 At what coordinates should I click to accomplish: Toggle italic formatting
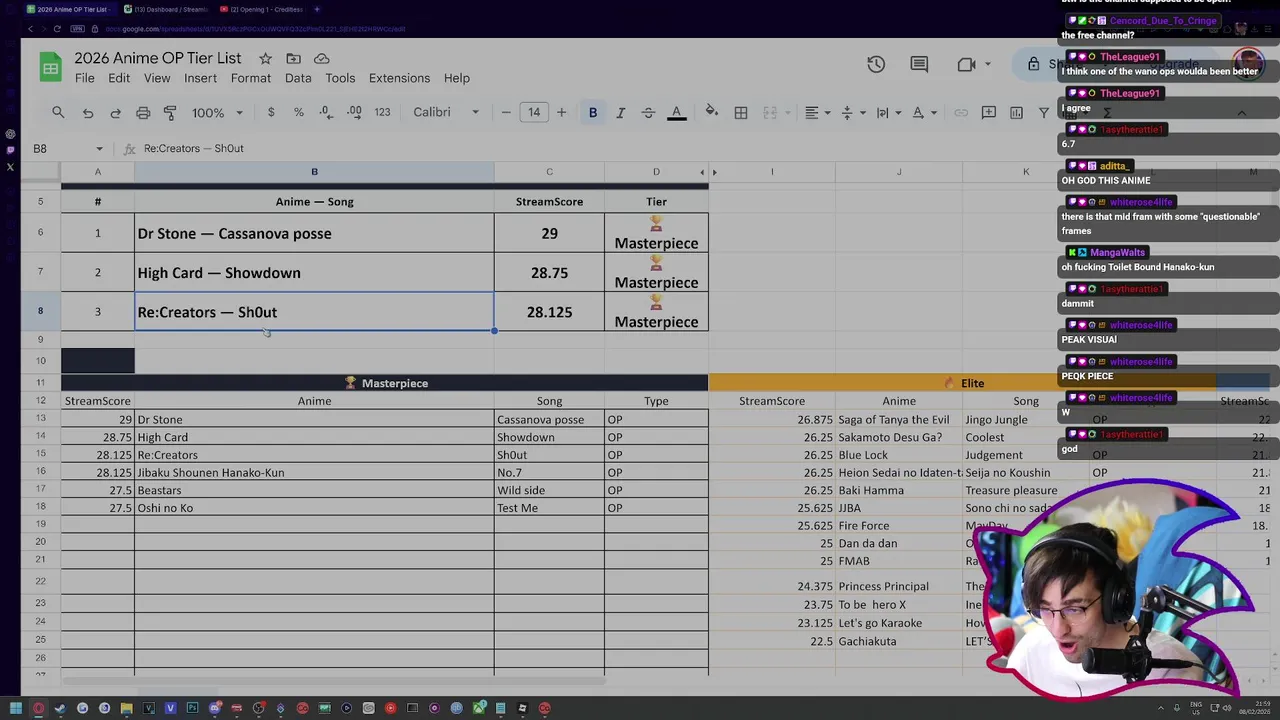coord(621,113)
